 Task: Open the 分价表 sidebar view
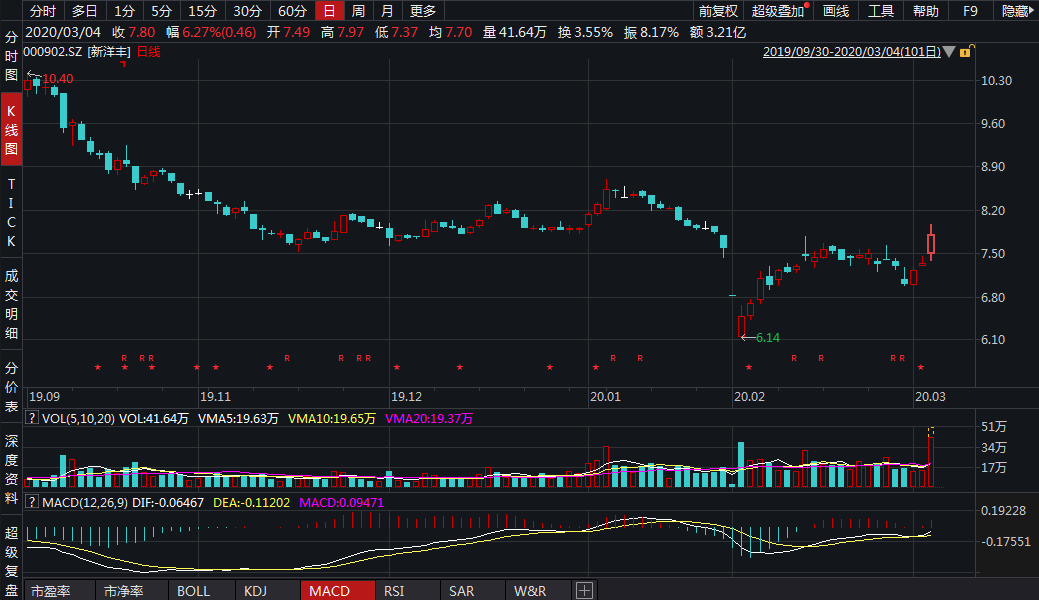[11, 387]
